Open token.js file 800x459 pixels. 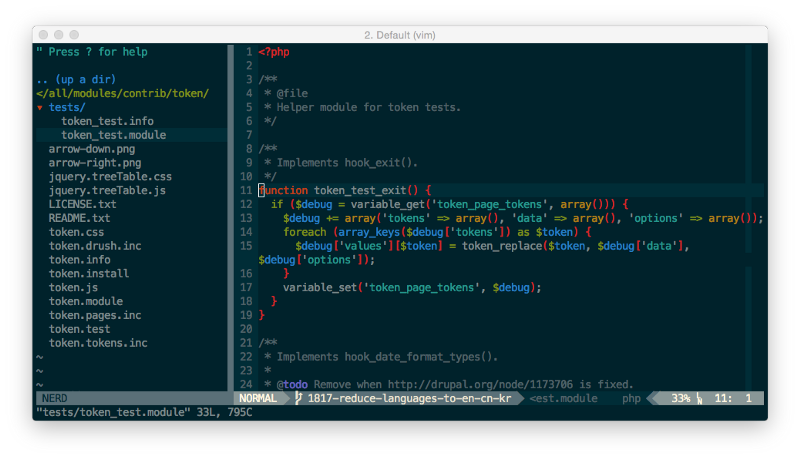tap(73, 287)
